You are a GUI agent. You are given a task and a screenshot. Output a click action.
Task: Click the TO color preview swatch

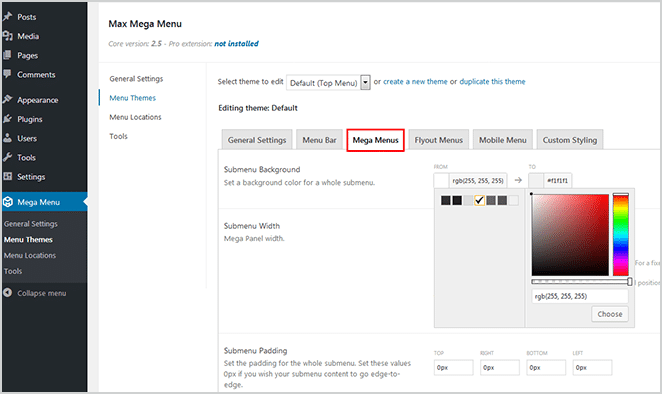tap(536, 180)
